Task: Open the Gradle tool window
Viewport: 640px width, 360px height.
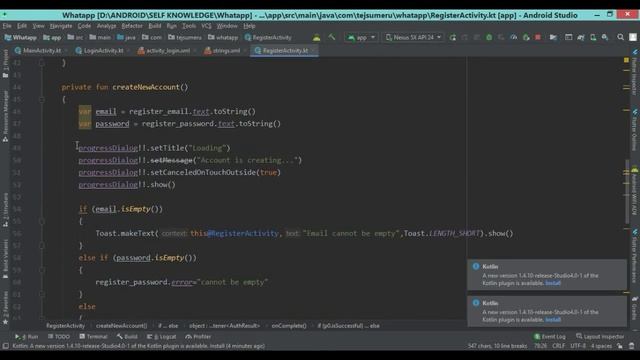Action: click(x=635, y=308)
